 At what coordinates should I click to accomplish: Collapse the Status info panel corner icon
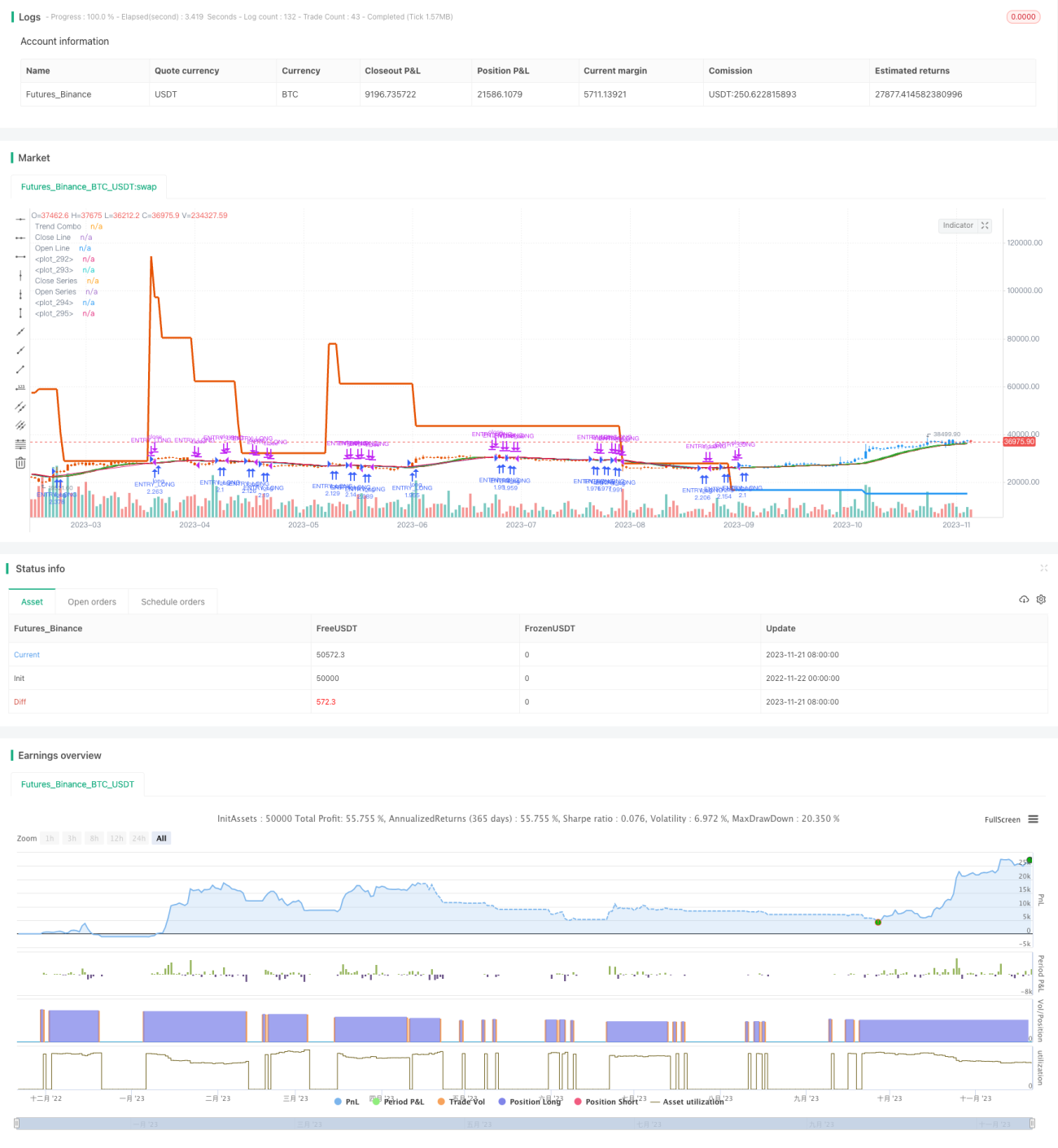1043,568
